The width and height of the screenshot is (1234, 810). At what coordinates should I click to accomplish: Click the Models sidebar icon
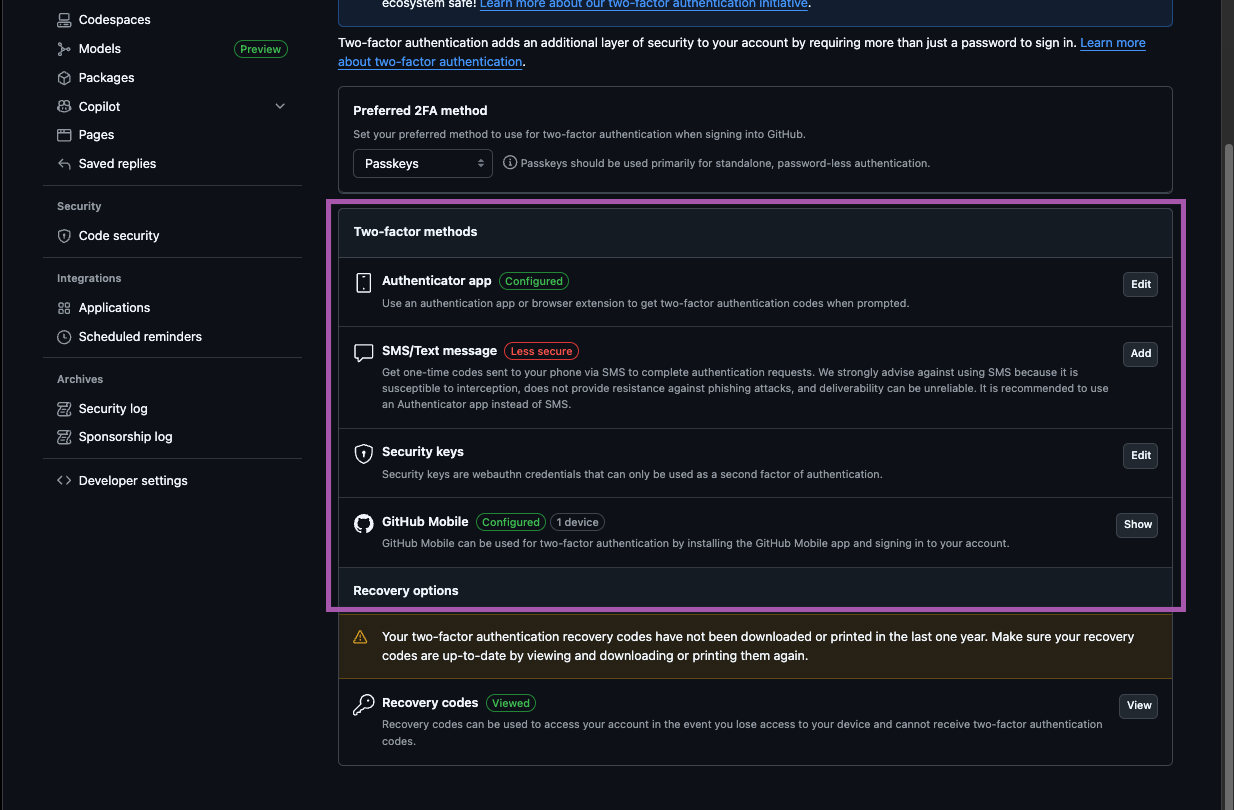[x=64, y=49]
